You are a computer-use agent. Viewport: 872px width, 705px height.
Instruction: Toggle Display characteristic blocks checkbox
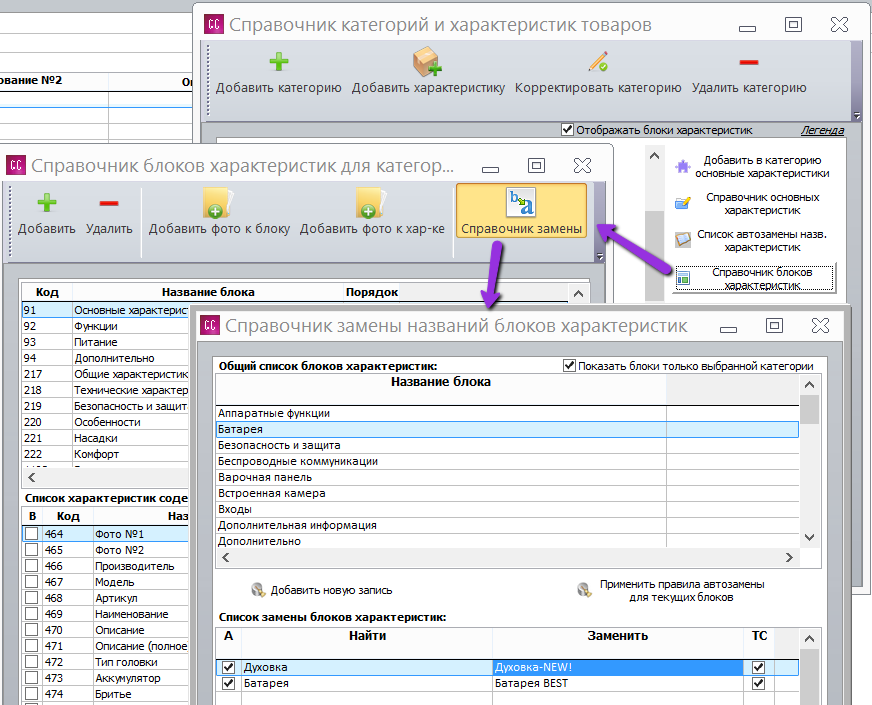pos(567,130)
